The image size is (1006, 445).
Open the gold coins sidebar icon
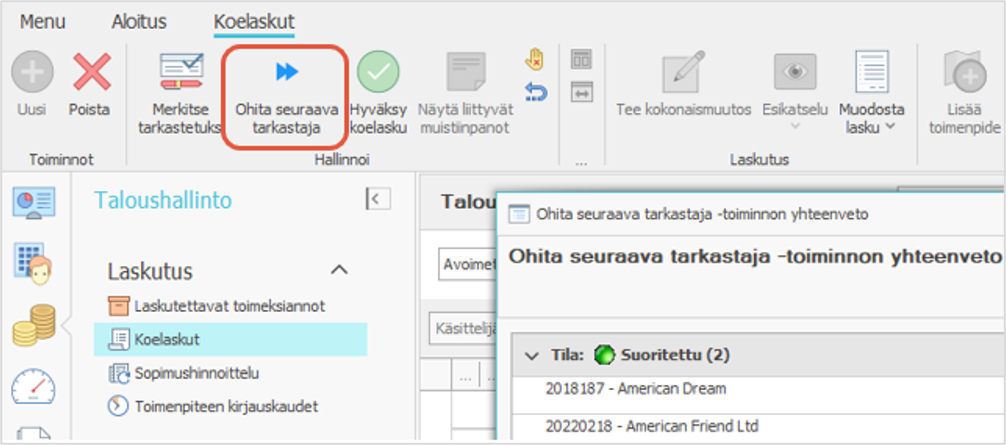coord(34,325)
